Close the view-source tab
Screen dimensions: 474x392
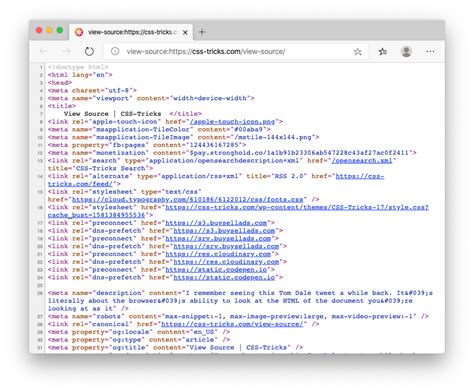pyautogui.click(x=185, y=32)
